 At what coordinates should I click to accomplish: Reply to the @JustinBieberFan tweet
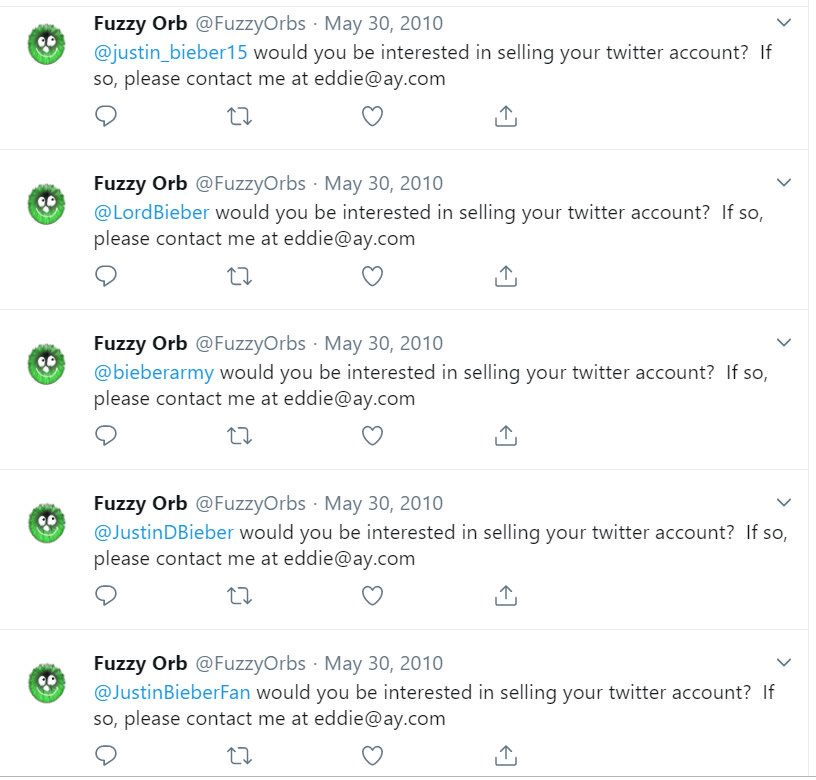tap(106, 756)
